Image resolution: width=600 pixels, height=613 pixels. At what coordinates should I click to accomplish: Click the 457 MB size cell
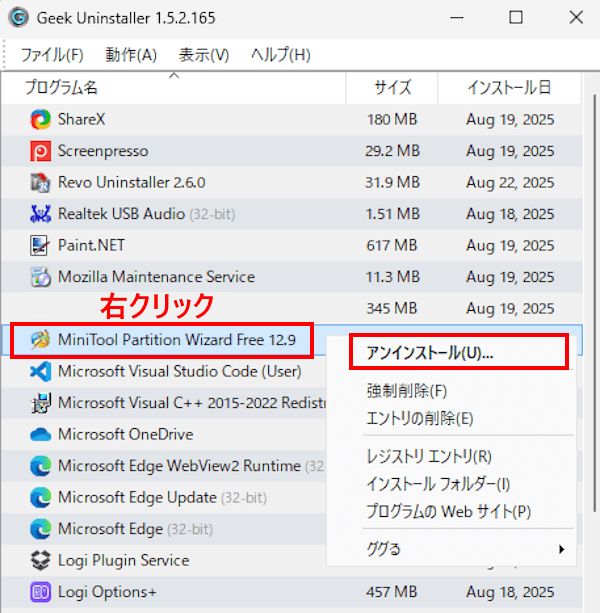392,592
